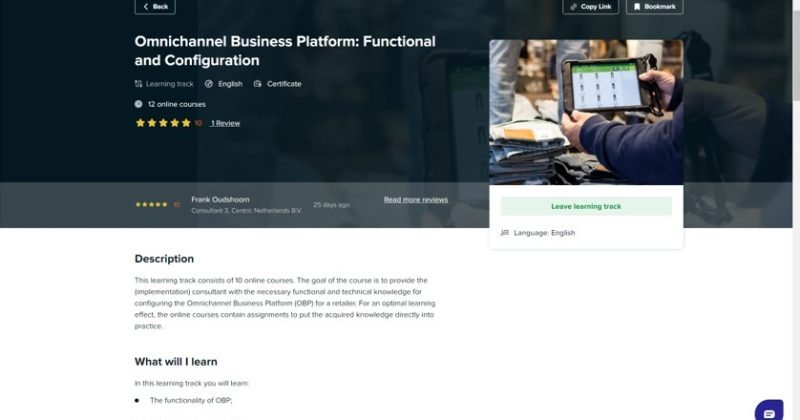Click Frank Oudshoorn's review star rating
Screen dimensions: 800x420
pyautogui.click(x=152, y=205)
